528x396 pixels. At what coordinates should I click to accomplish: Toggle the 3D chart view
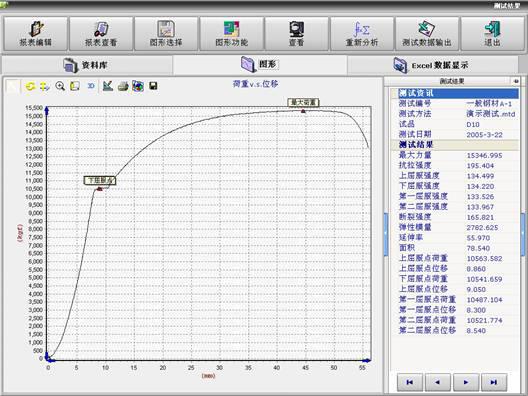click(x=91, y=86)
